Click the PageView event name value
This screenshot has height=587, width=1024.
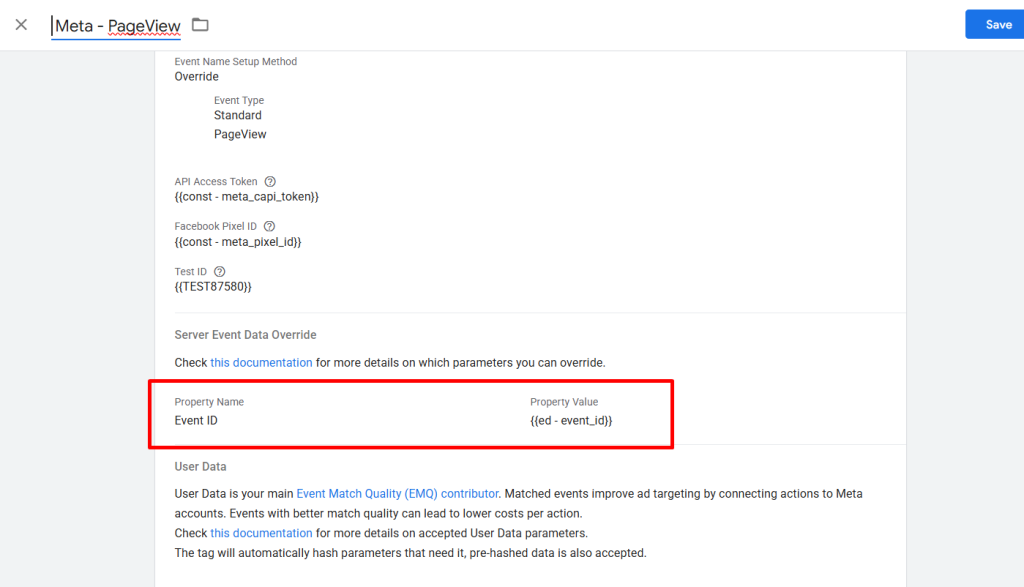click(240, 135)
